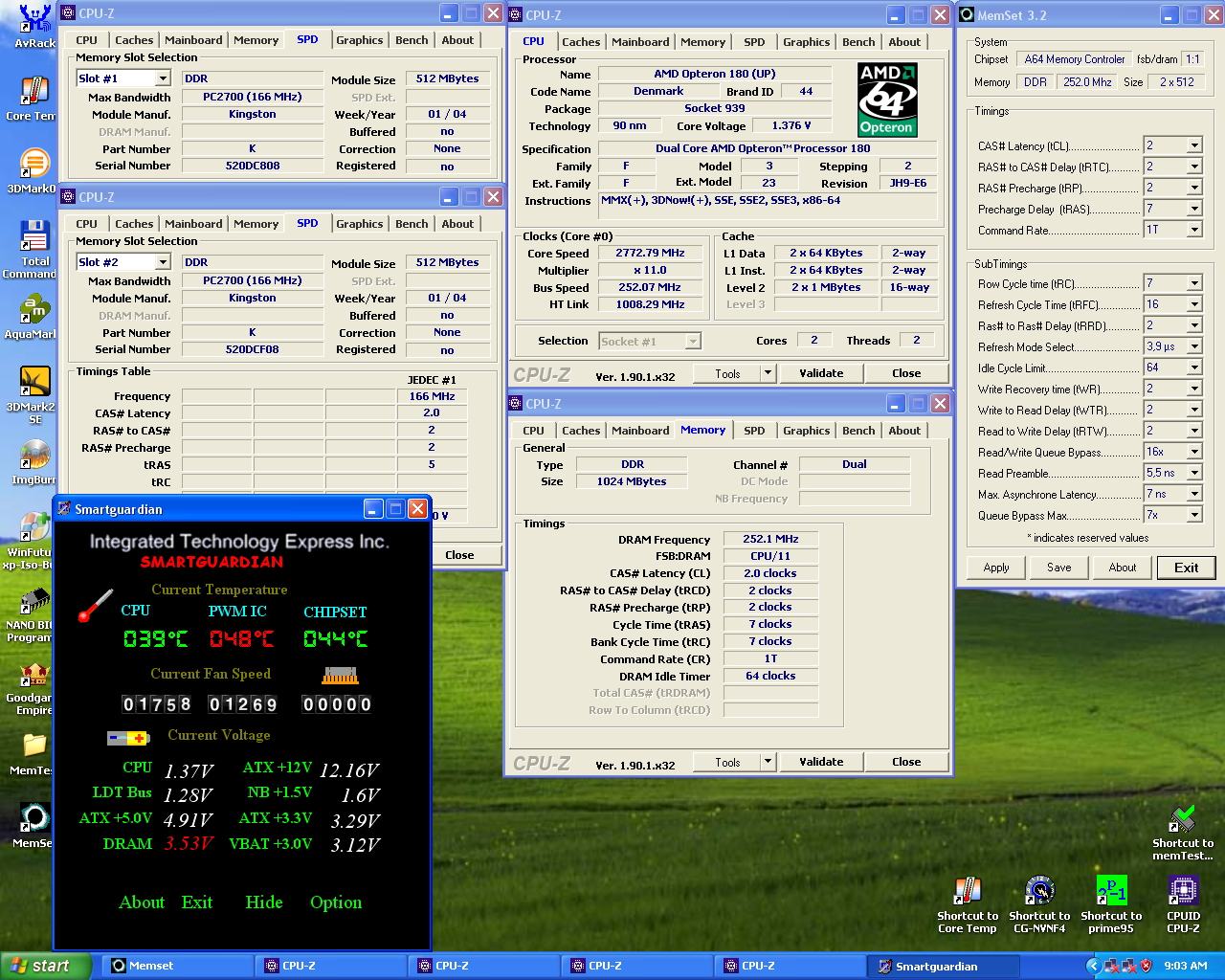Screen dimensions: 1225x980
Task: Open the NANO BIOS Programmer icon
Action: (33, 613)
